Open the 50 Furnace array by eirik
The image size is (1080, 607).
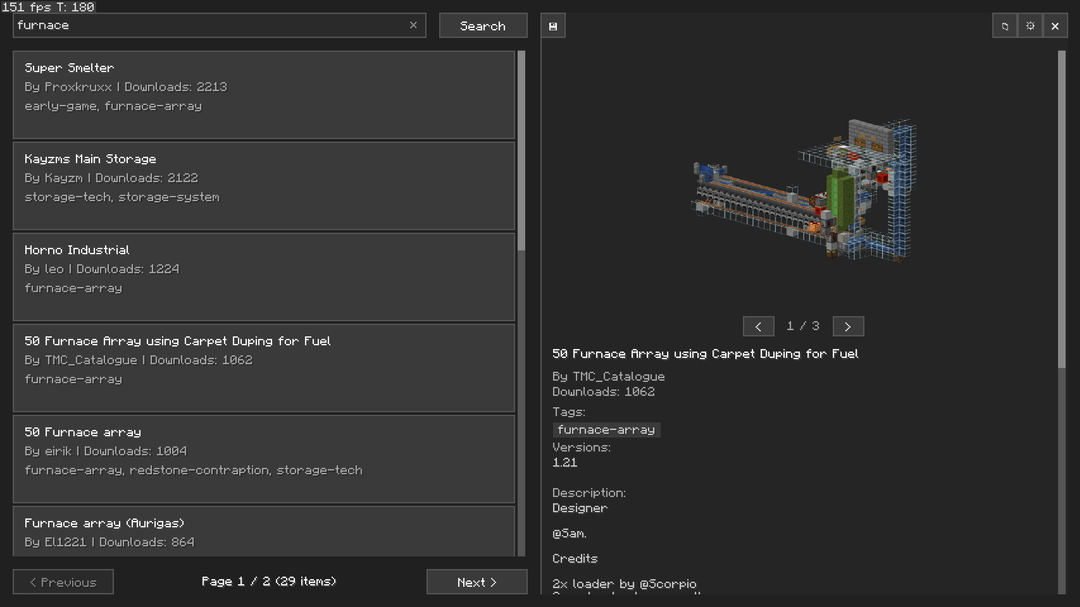[263, 459]
